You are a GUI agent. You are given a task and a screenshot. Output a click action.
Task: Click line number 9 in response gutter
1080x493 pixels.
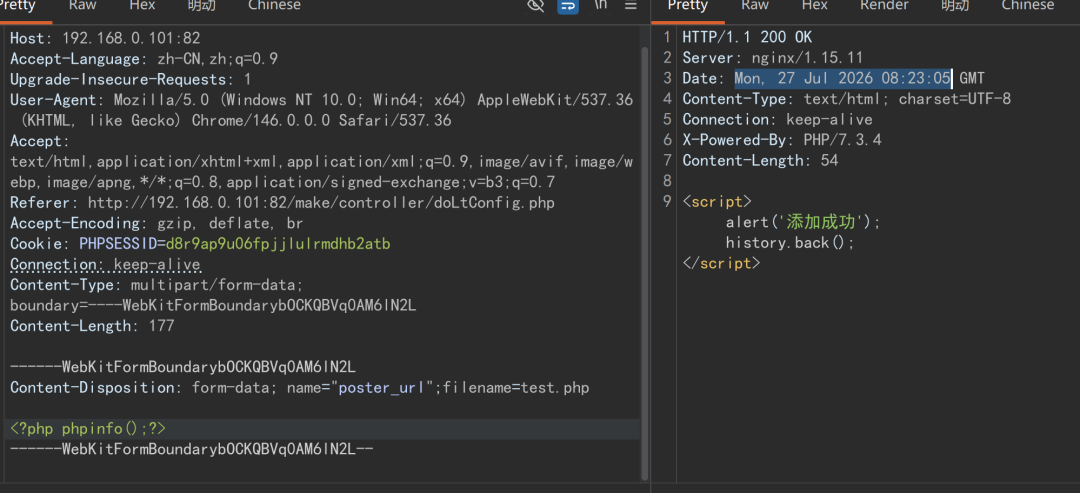point(667,202)
